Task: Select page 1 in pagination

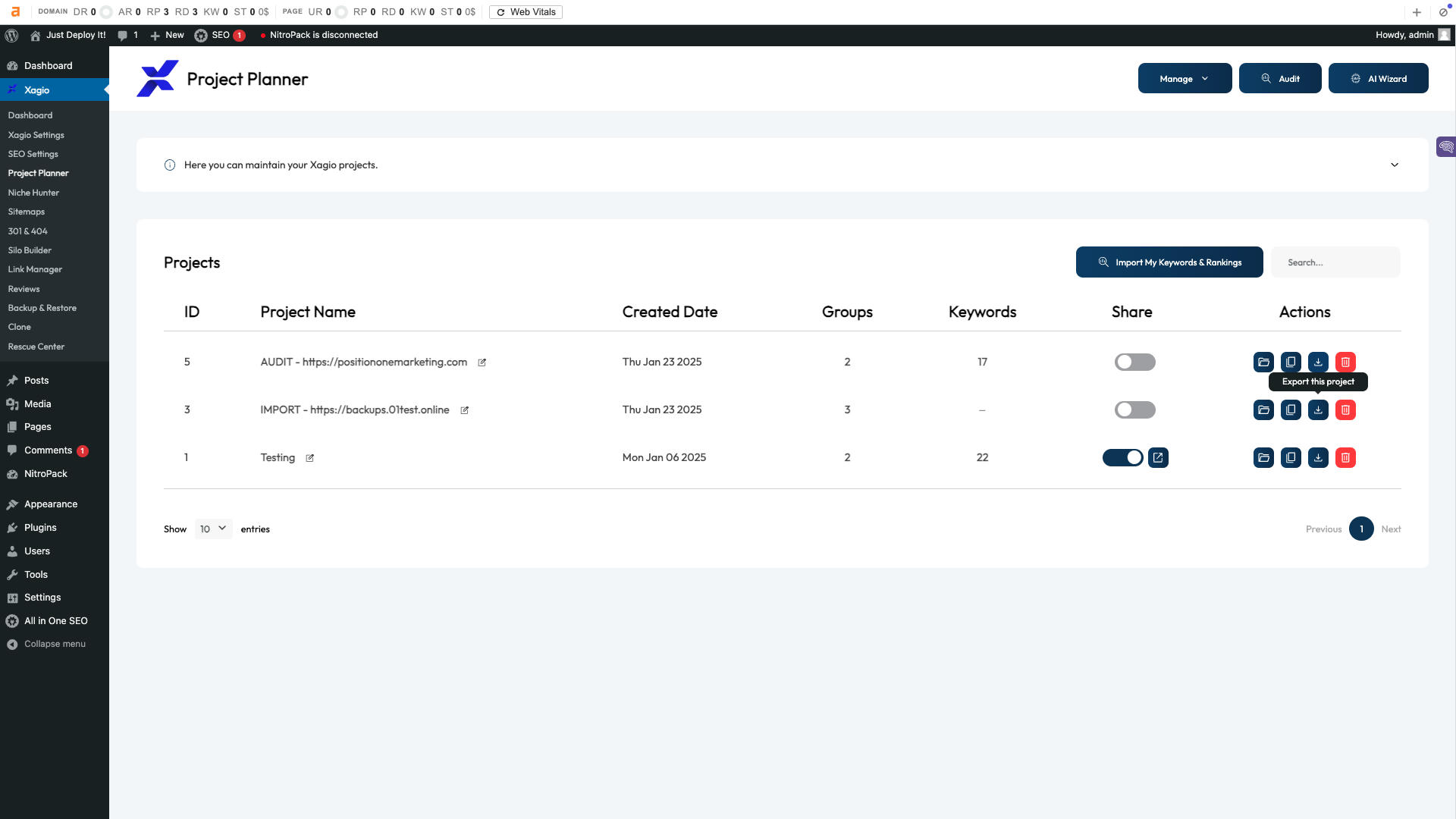Action: (x=1361, y=529)
